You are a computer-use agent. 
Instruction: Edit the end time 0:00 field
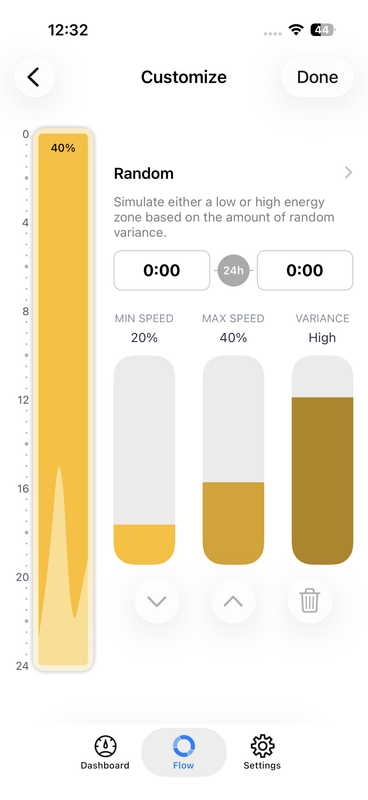click(305, 270)
